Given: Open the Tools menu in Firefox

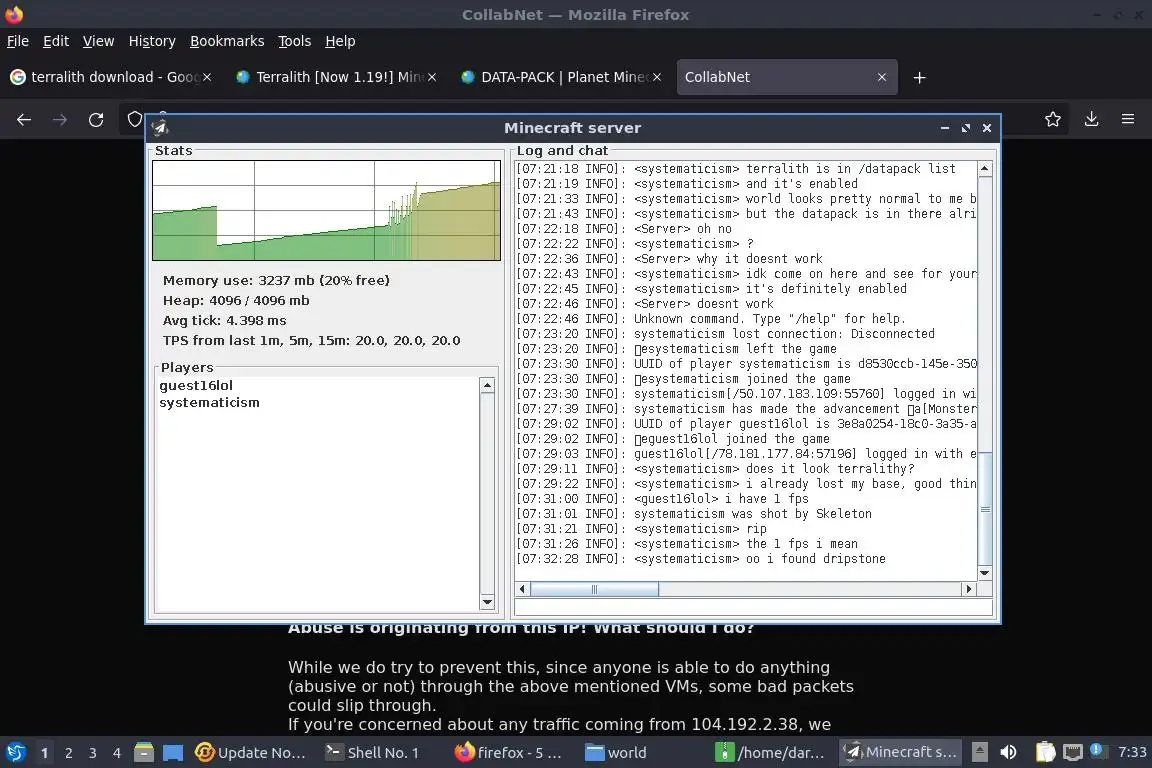Looking at the screenshot, I should point(295,41).
